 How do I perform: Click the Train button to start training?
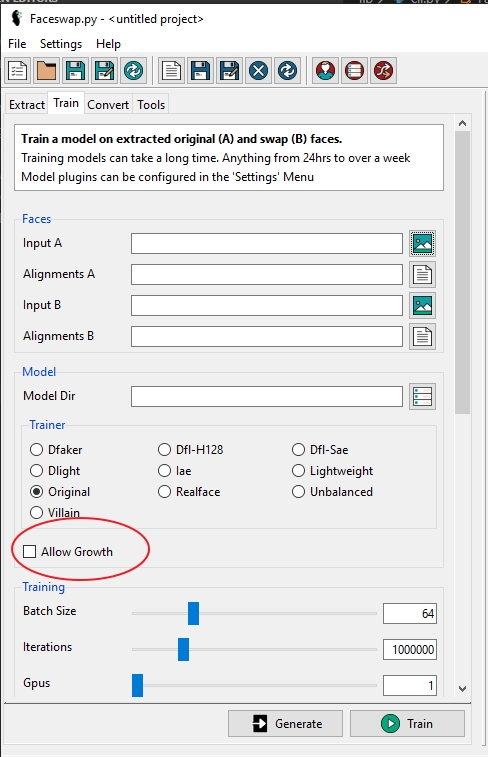pos(407,723)
